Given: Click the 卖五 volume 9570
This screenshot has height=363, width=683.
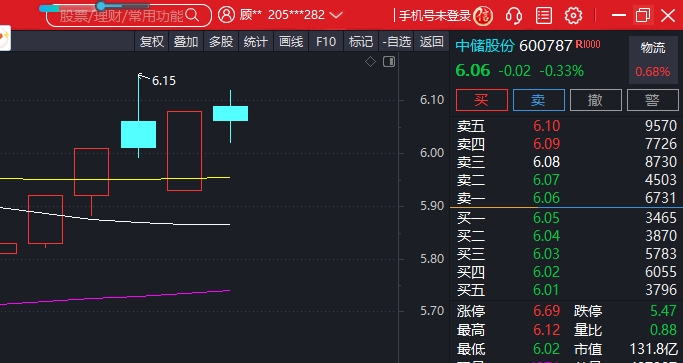Looking at the screenshot, I should [661, 126].
